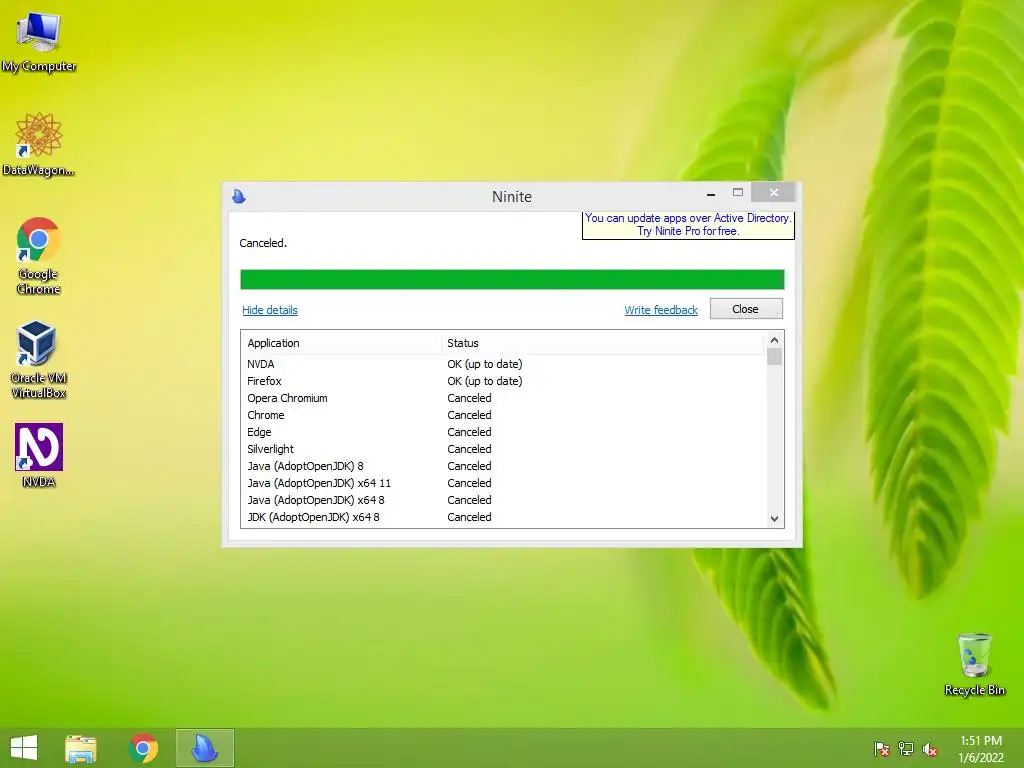Click the Close button in Ninite
Image resolution: width=1024 pixels, height=768 pixels.
[x=746, y=309]
